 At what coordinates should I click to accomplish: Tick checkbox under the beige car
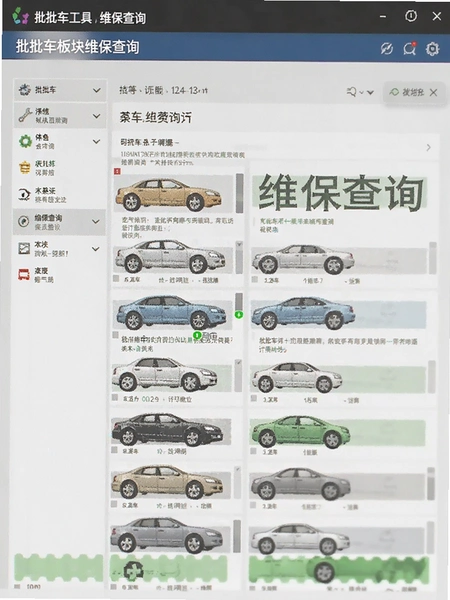tap(114, 504)
